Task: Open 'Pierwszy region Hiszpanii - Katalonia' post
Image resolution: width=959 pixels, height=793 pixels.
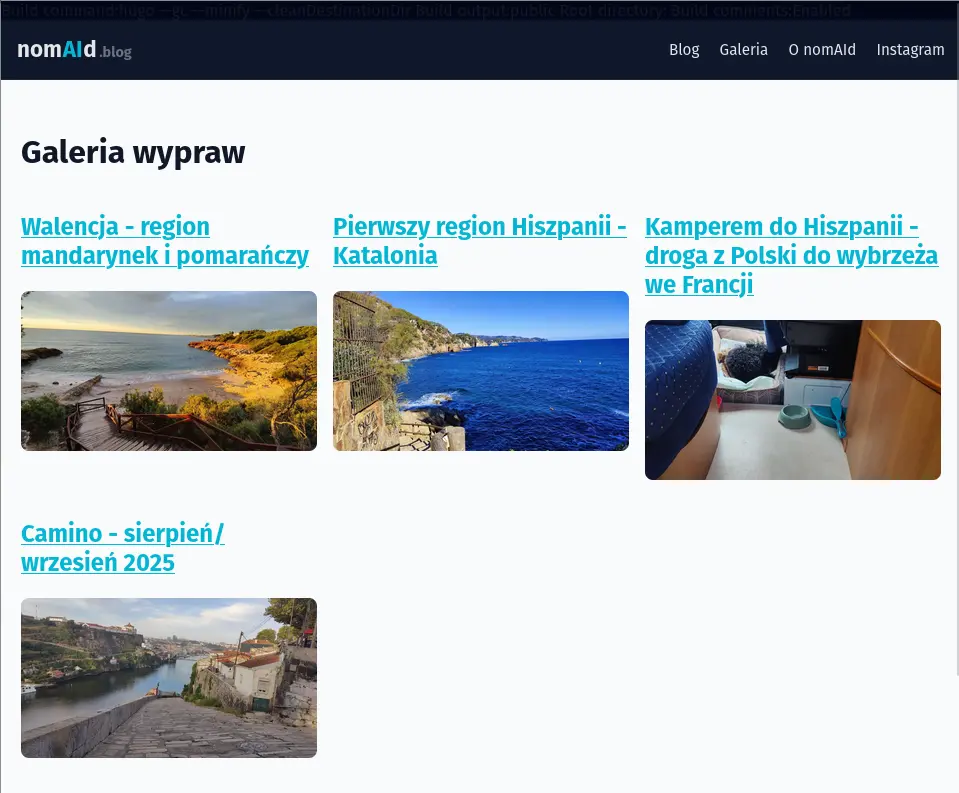Action: [479, 241]
